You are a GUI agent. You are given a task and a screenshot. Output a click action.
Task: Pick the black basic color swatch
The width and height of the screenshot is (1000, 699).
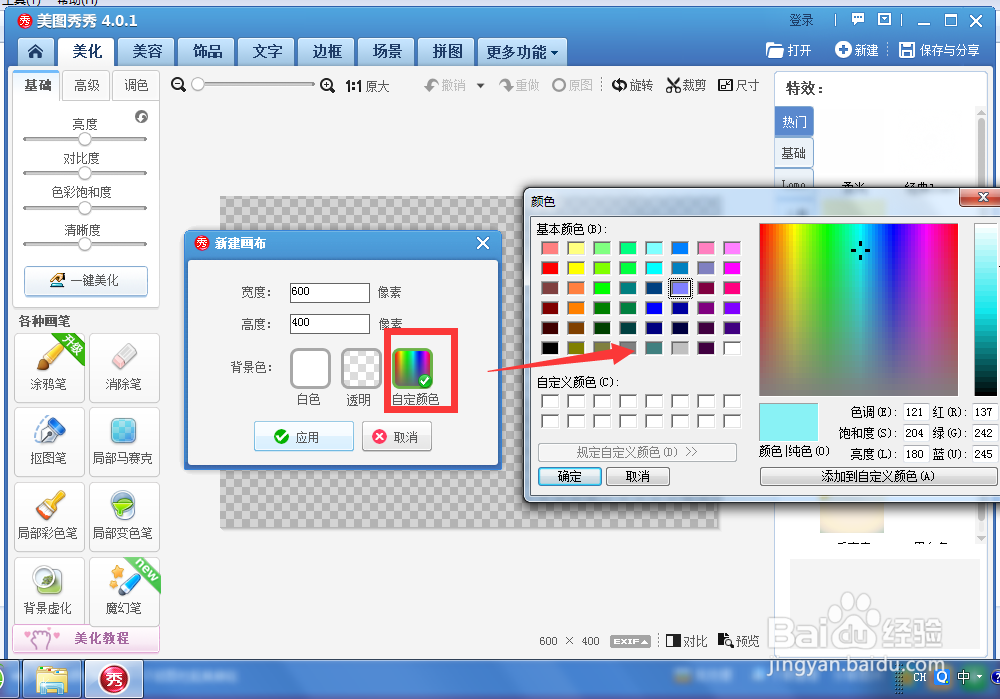click(550, 348)
